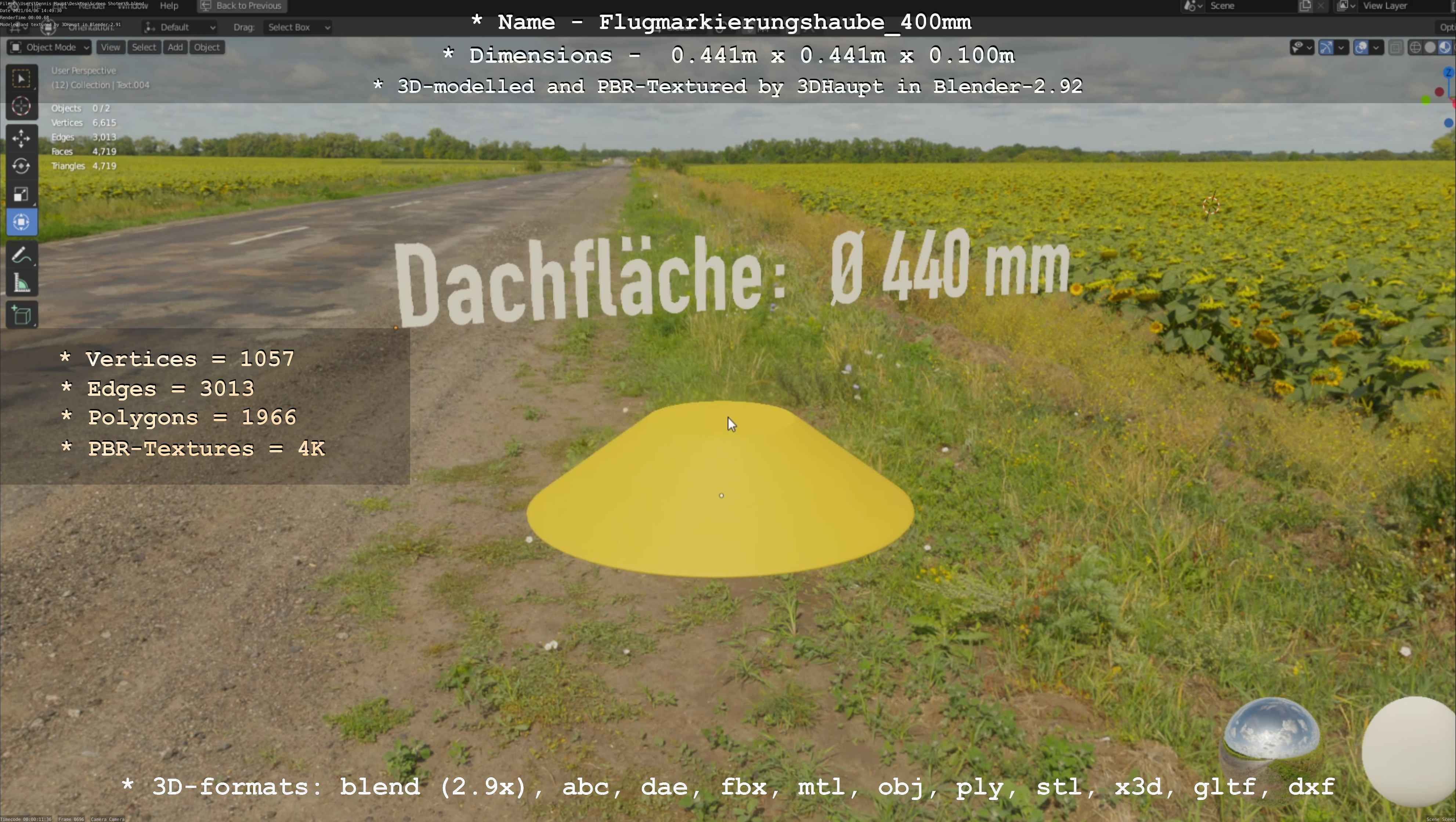Click the Objects 0/2 statistic

80,108
